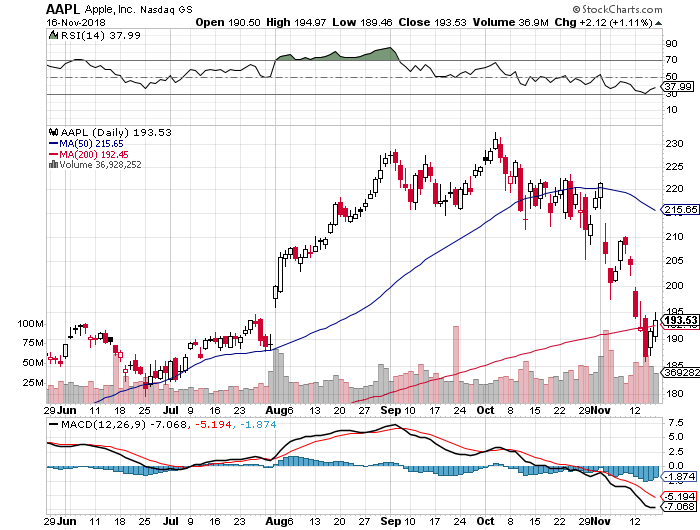Click the 193.53 last price axis tag
The width and height of the screenshot is (700, 530).
pos(681,320)
